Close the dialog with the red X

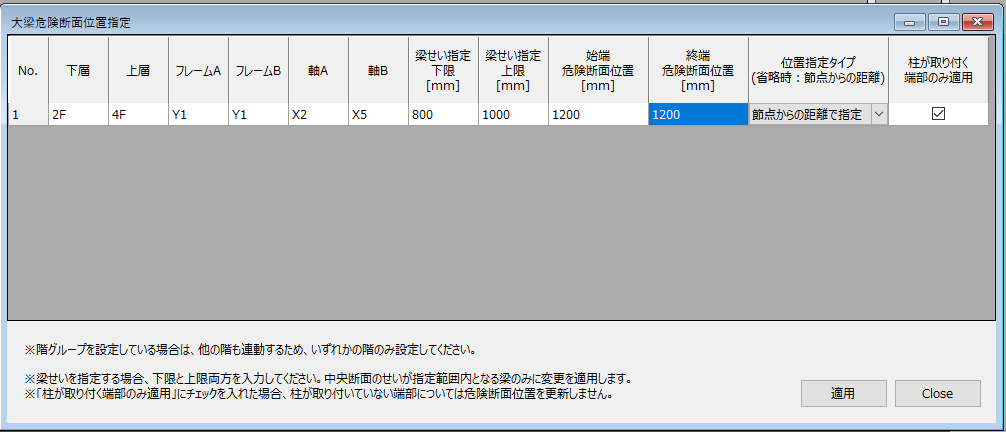pyautogui.click(x=974, y=20)
